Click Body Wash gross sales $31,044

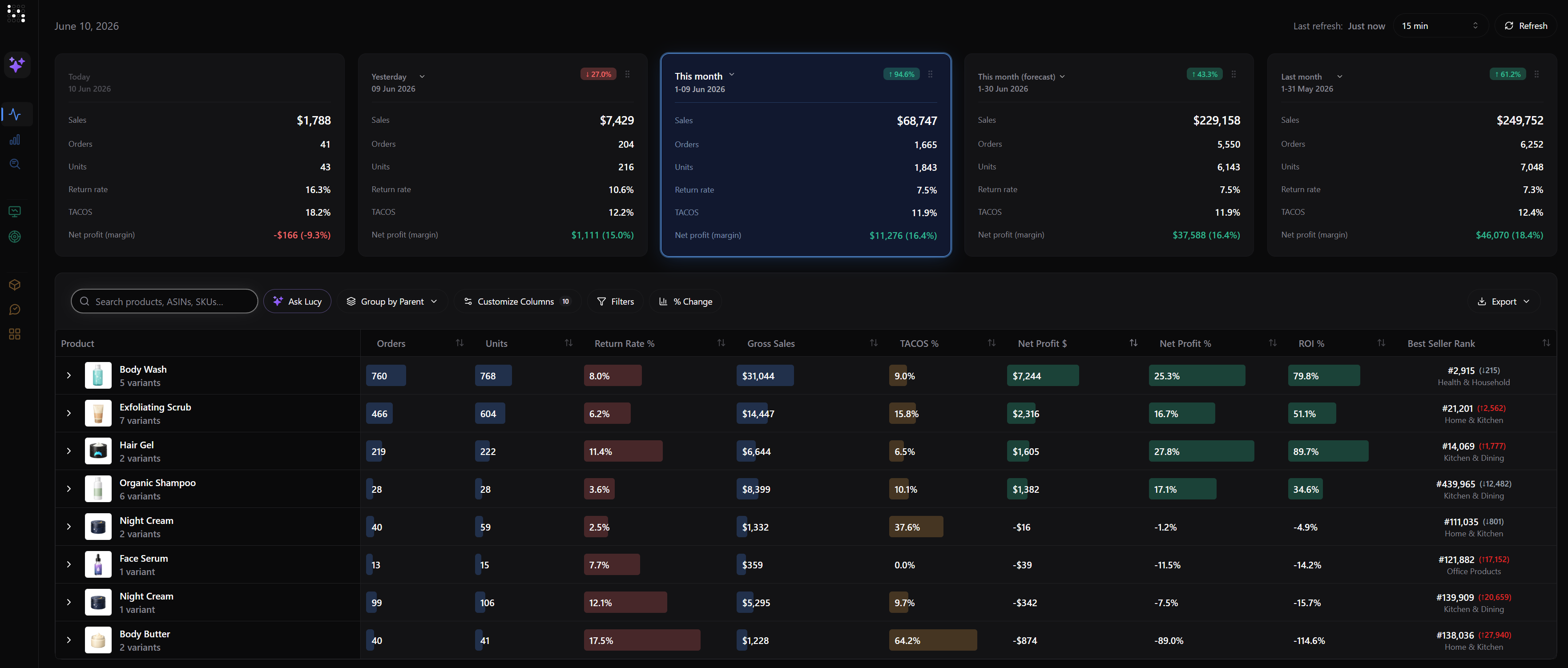coord(765,375)
